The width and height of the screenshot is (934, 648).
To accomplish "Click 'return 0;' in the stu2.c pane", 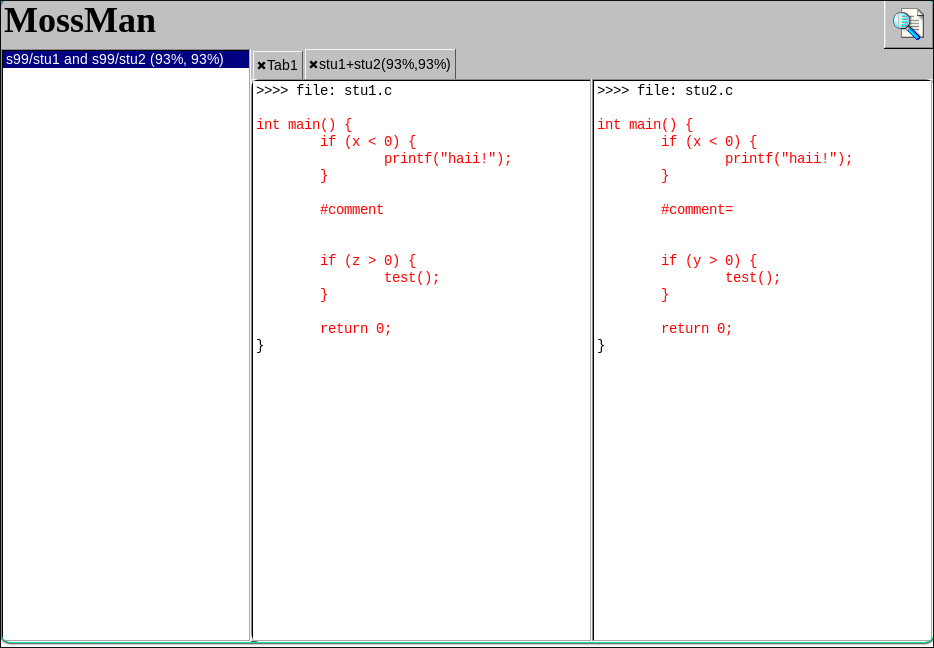I will click(x=696, y=329).
